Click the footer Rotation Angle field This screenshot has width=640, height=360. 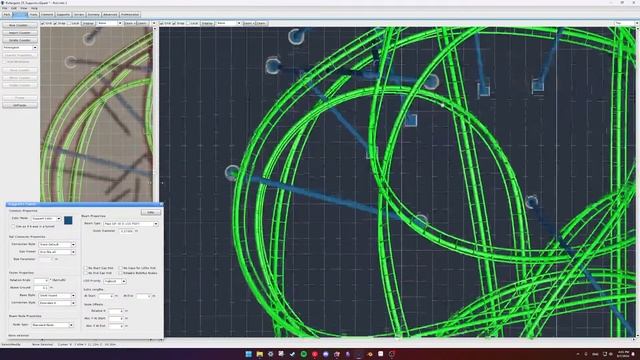[41, 280]
